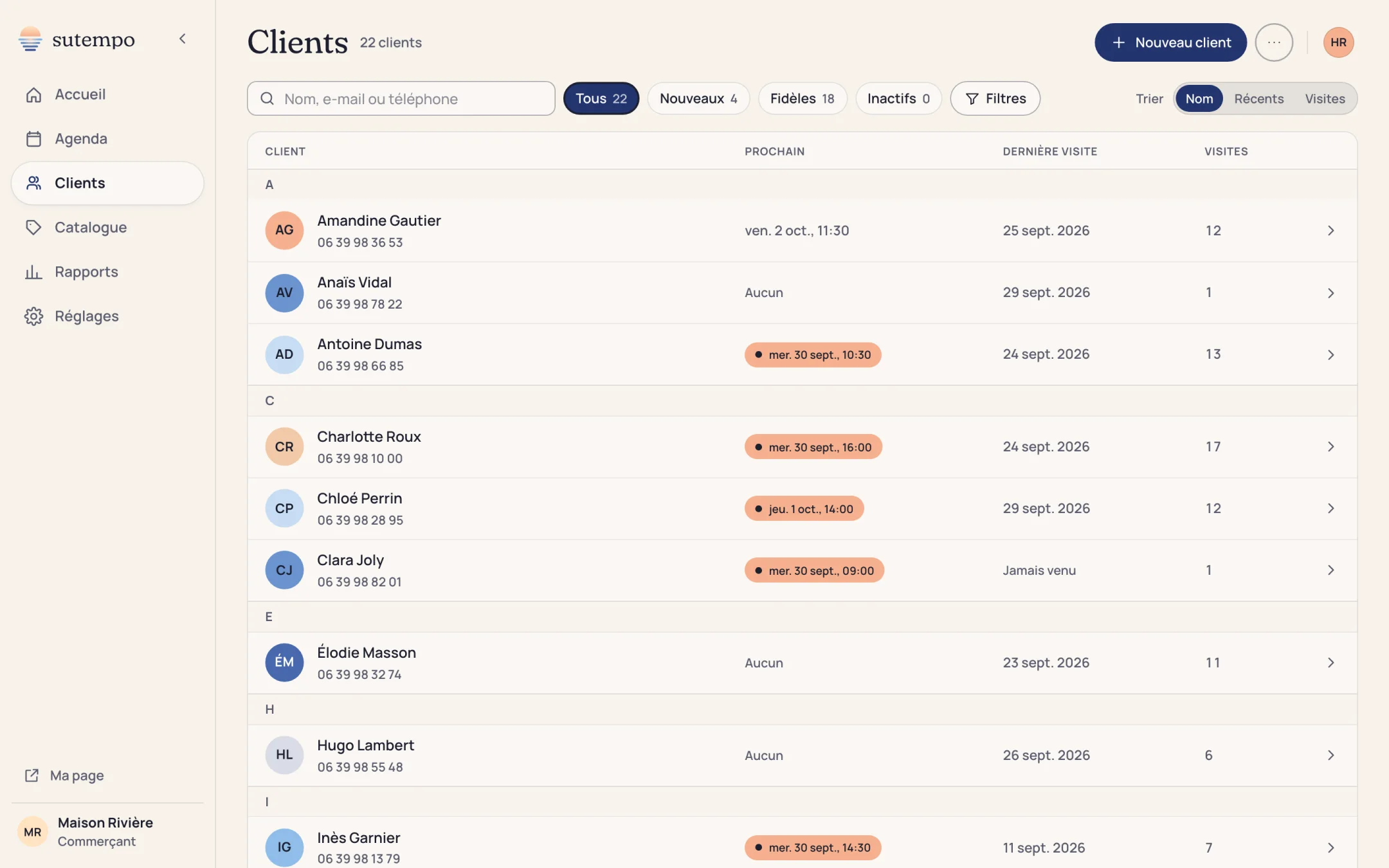Open the Filtres filter panel
The height and width of the screenshot is (868, 1389).
[995, 98]
